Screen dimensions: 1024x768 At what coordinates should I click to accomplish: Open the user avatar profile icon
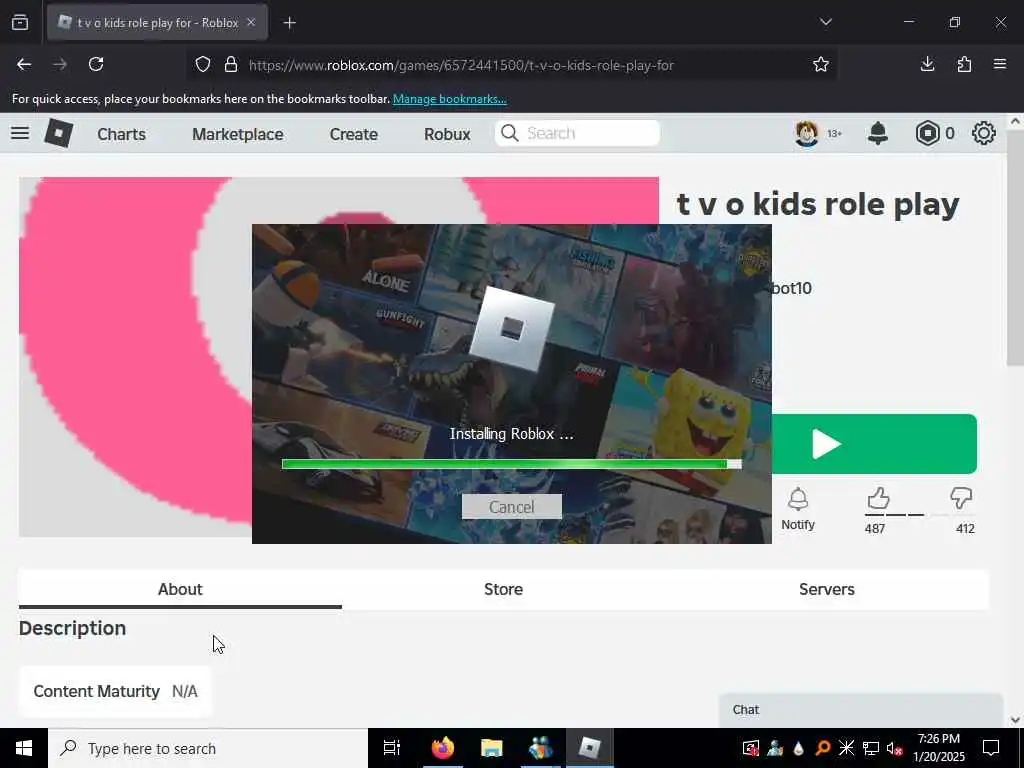coord(807,133)
